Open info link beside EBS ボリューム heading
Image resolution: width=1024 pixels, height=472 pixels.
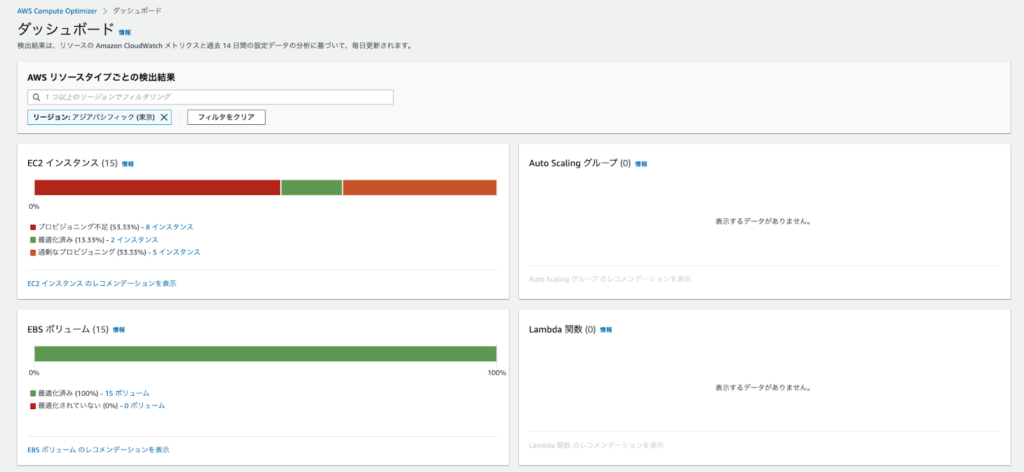click(119, 330)
